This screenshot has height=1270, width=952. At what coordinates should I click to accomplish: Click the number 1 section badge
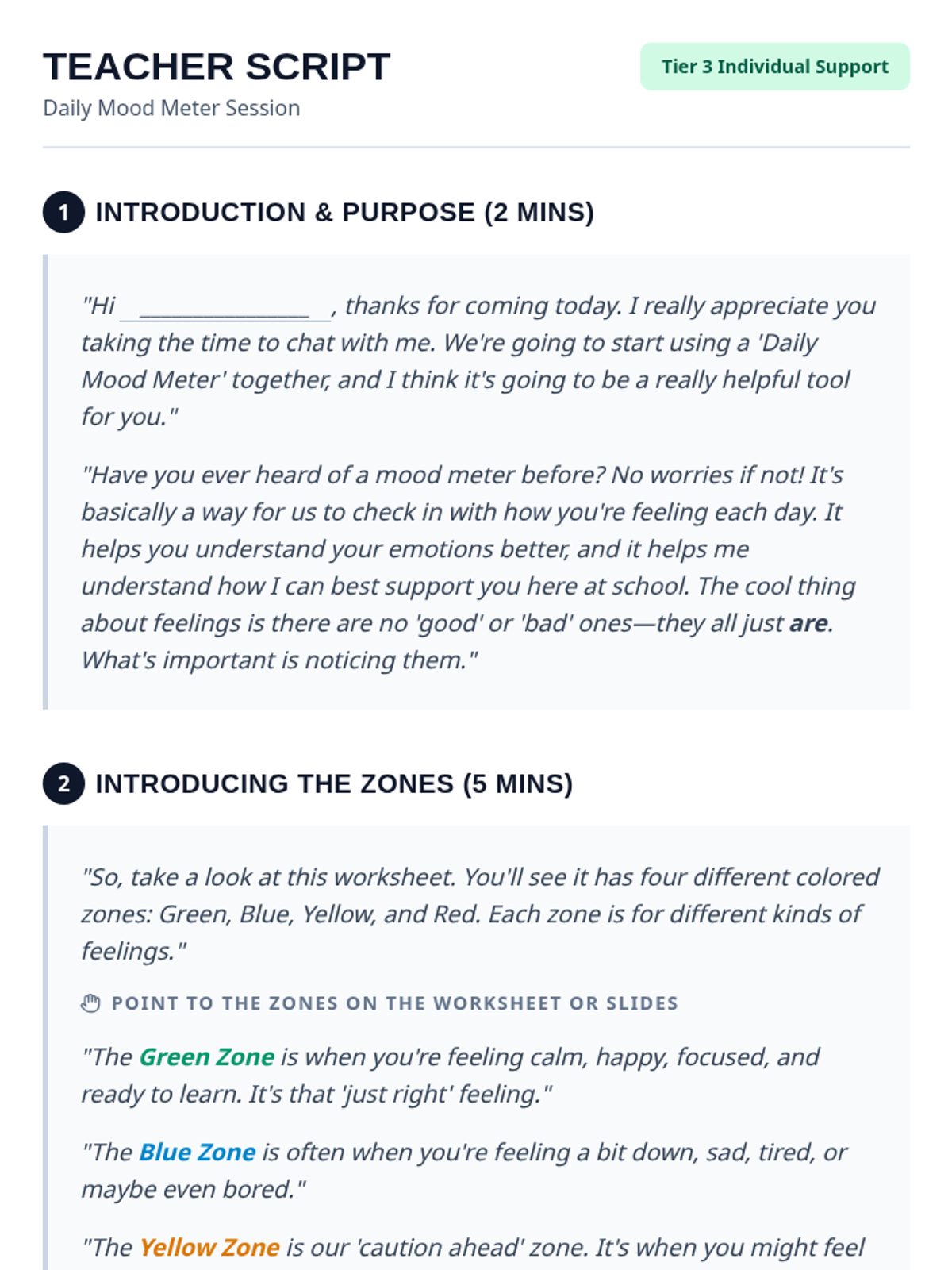click(63, 213)
